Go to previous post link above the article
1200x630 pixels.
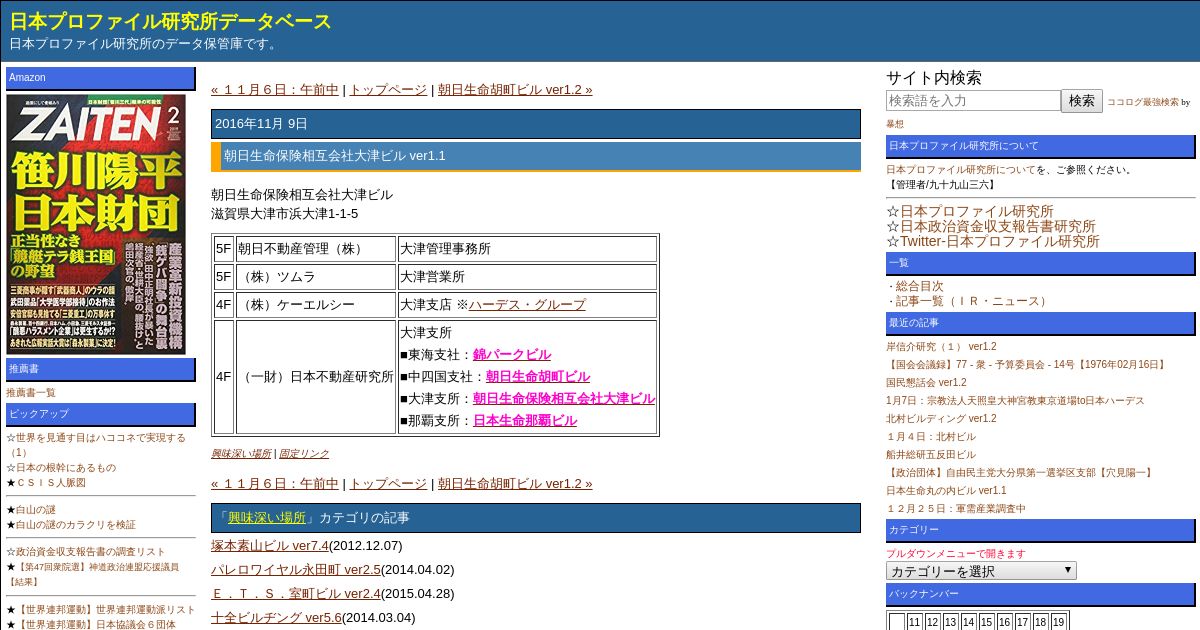pyautogui.click(x=275, y=89)
